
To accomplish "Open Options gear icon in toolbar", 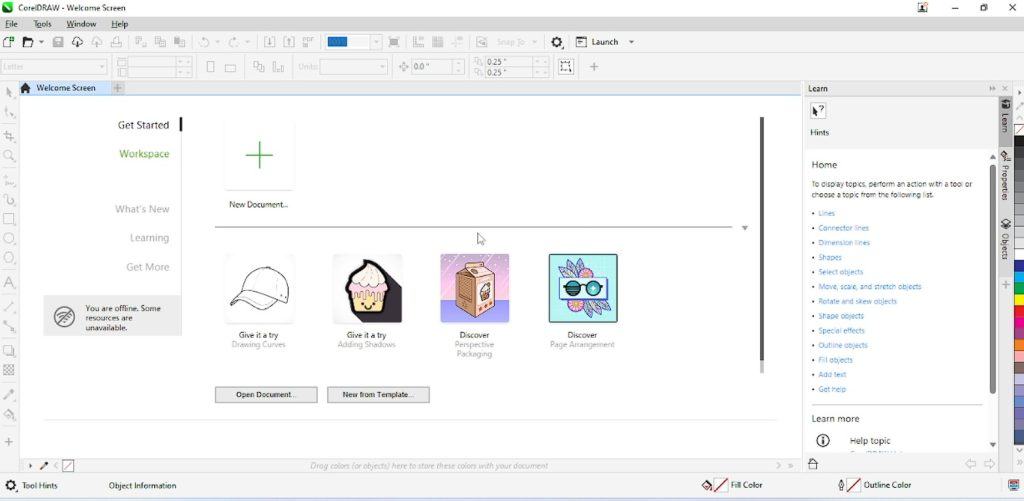I will (x=556, y=42).
